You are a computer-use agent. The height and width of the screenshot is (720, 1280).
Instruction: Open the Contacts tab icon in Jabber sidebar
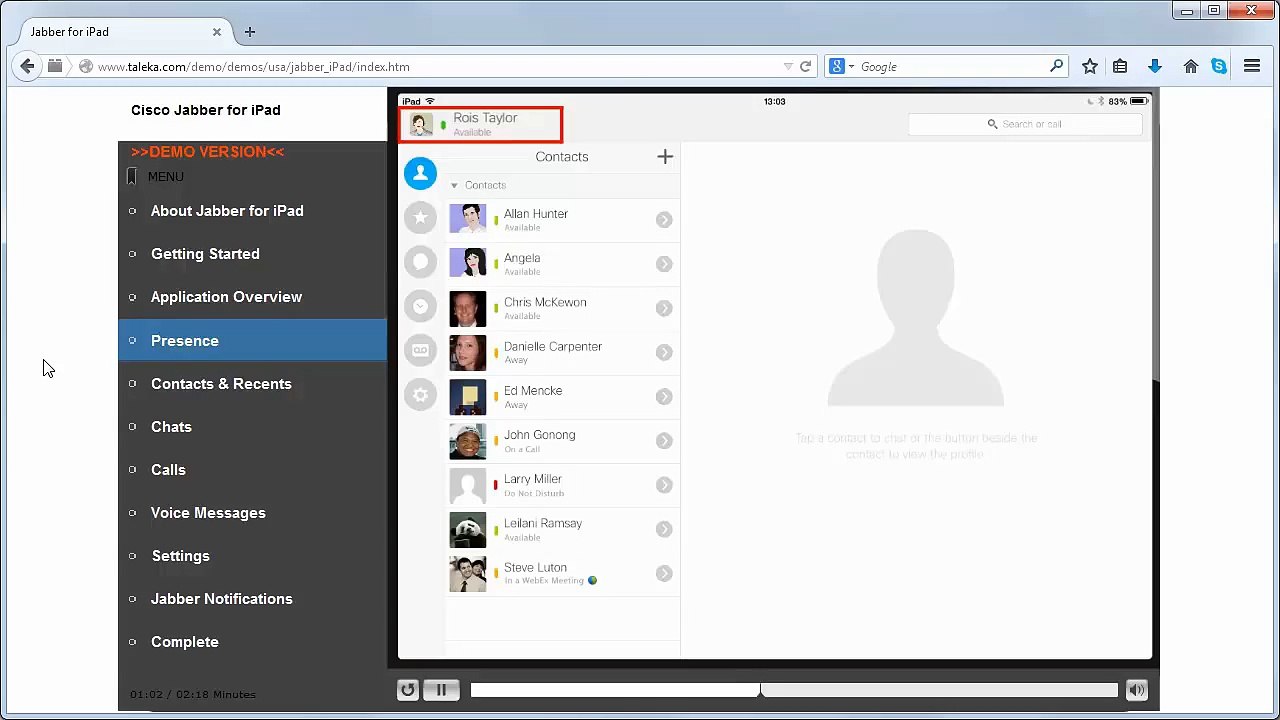pos(420,173)
